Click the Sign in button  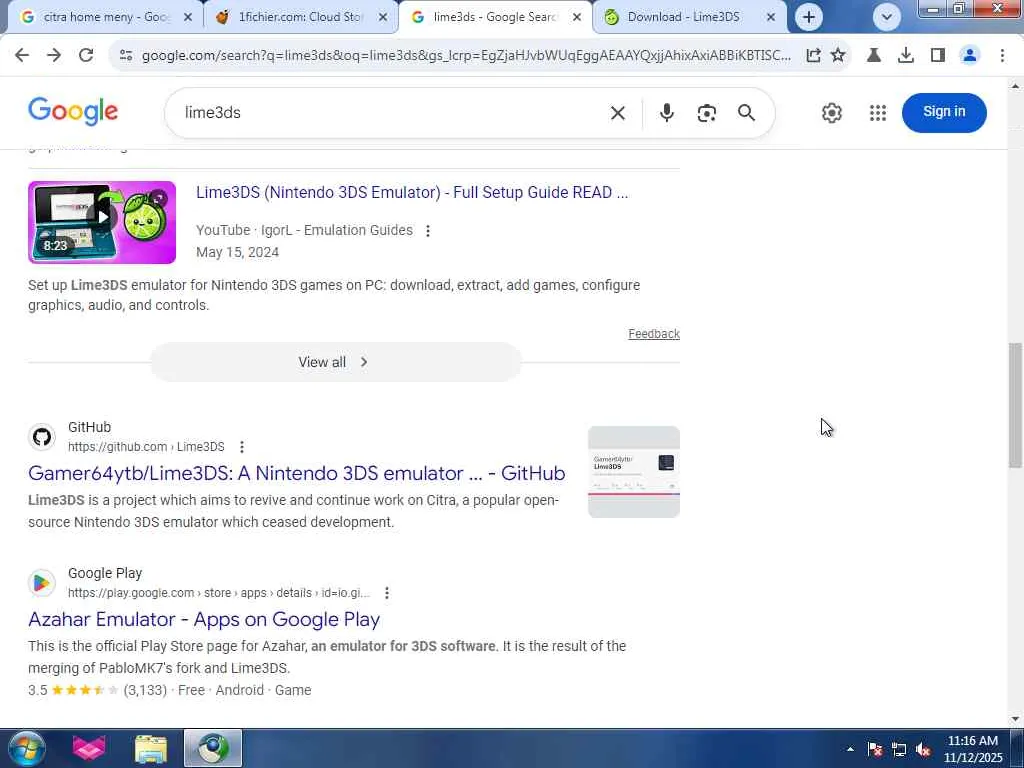(x=944, y=112)
